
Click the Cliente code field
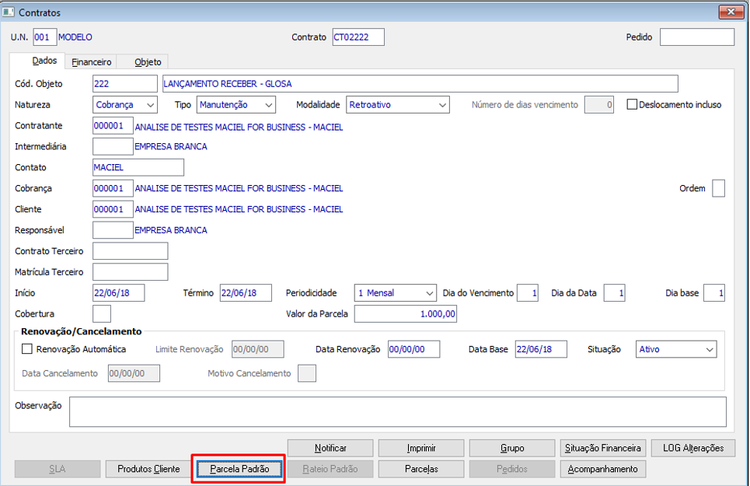(x=113, y=209)
